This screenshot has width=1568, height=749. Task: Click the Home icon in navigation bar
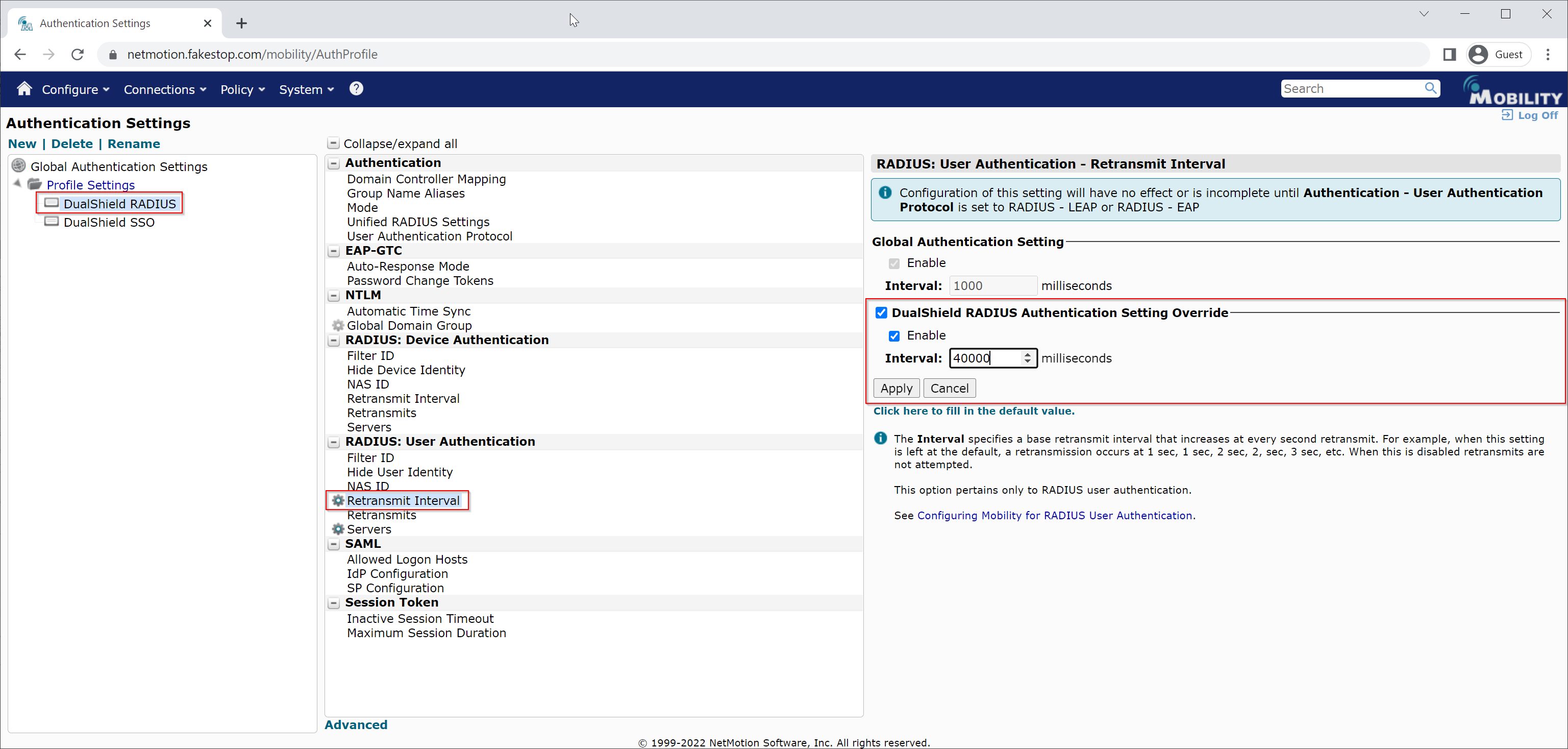(24, 89)
